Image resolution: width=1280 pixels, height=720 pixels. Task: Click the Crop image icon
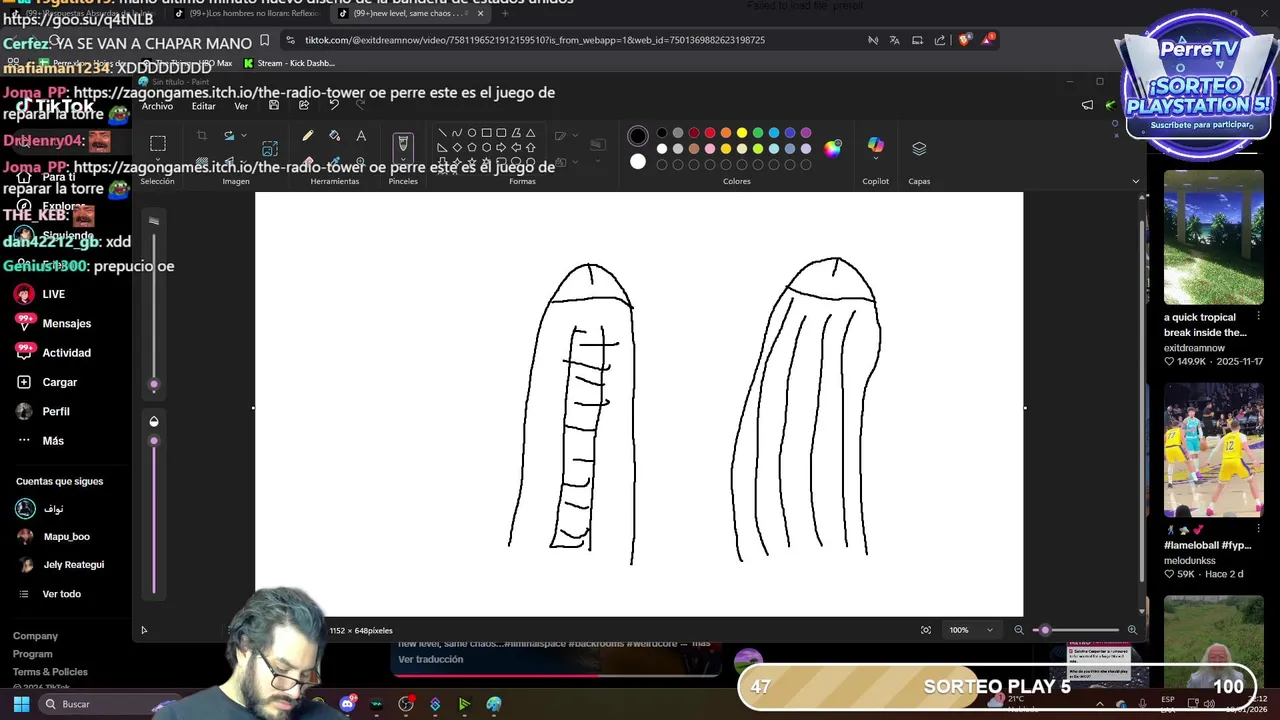point(202,135)
